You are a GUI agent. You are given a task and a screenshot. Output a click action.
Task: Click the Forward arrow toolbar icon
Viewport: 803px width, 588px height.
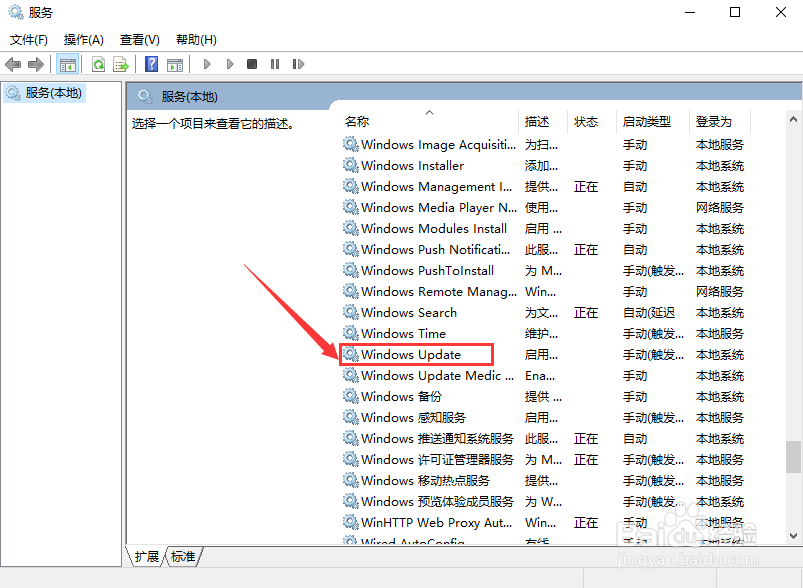[x=35, y=65]
